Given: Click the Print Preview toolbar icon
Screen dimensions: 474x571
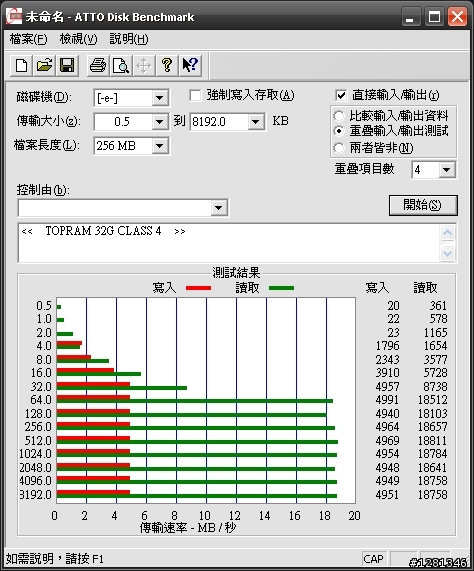Looking at the screenshot, I should (x=121, y=66).
